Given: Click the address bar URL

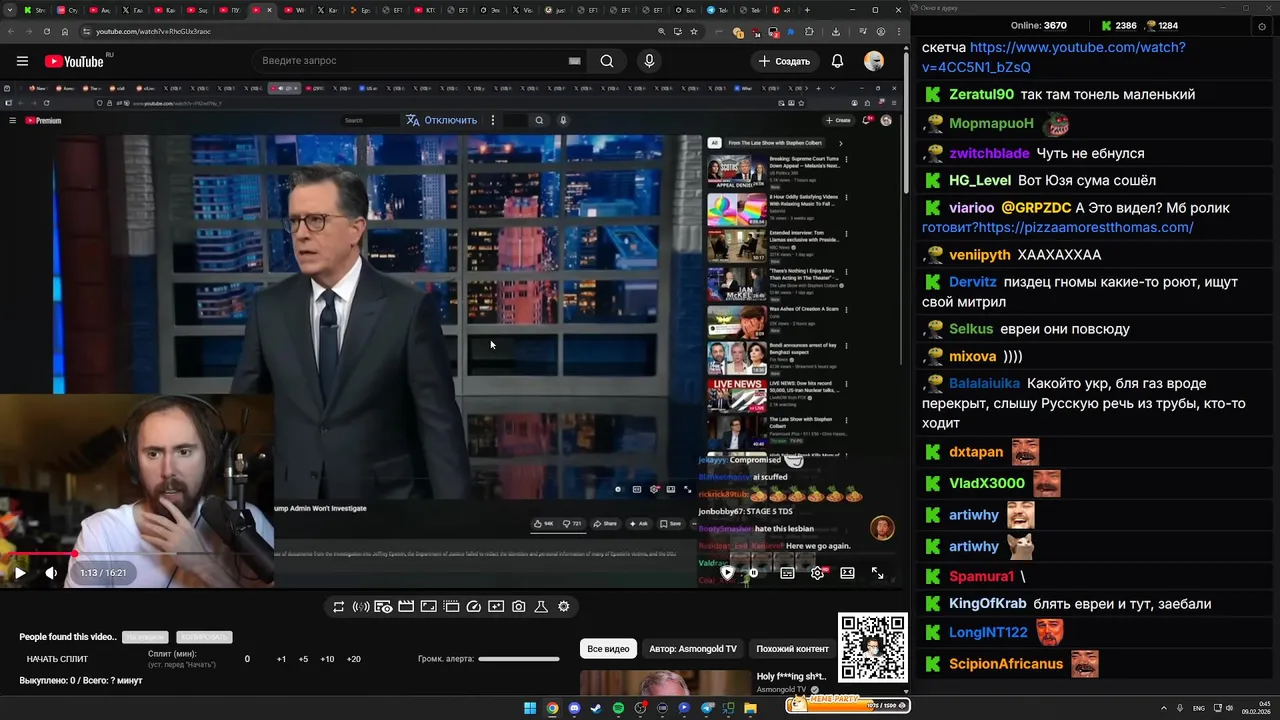Looking at the screenshot, I should pyautogui.click(x=153, y=31).
